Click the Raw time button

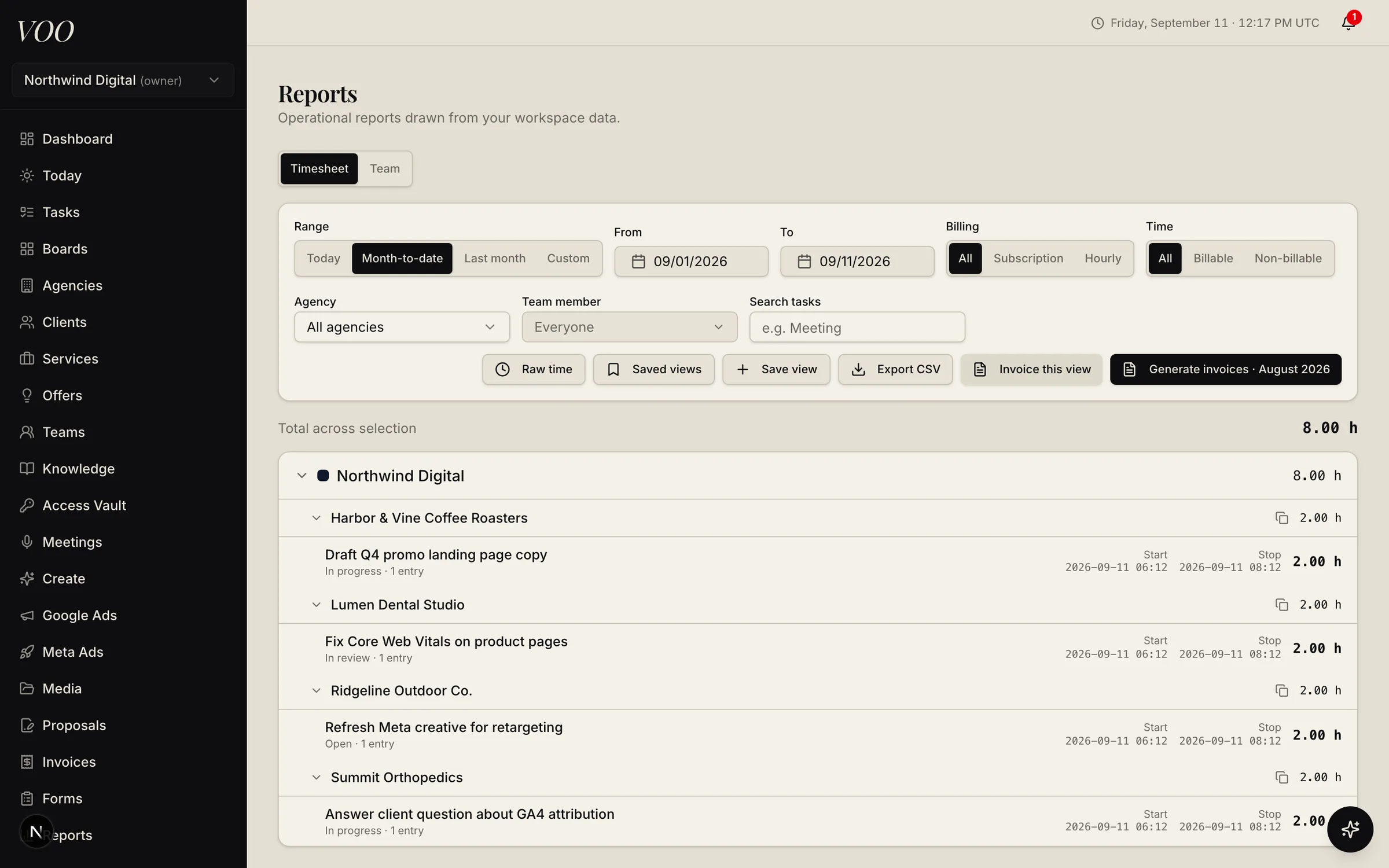click(x=534, y=369)
